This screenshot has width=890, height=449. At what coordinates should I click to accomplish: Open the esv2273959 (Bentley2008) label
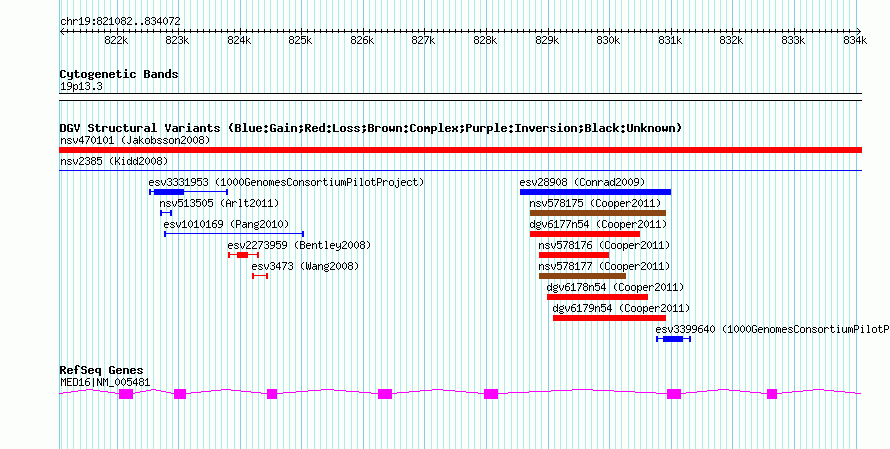point(299,245)
